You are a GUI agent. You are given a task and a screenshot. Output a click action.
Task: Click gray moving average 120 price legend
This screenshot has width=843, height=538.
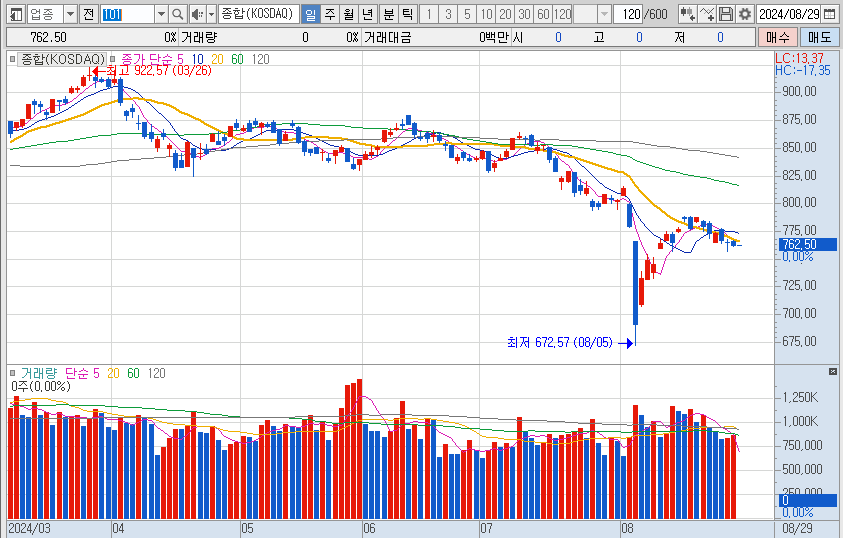[x=260, y=59]
